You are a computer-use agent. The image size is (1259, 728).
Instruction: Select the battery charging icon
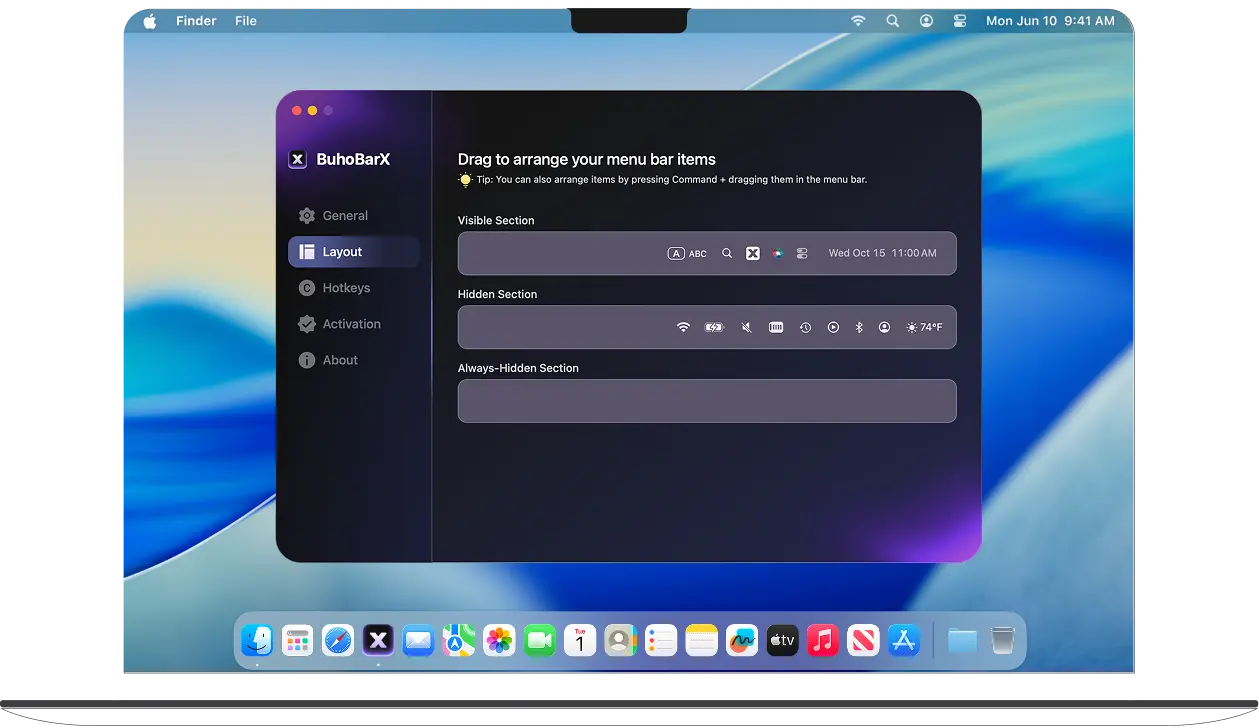714,327
